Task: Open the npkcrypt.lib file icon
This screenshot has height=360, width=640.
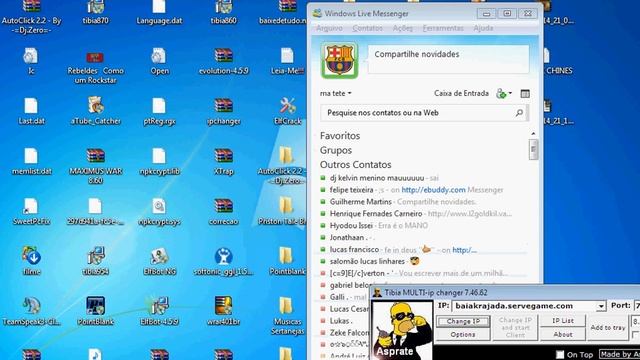Action: click(x=159, y=162)
